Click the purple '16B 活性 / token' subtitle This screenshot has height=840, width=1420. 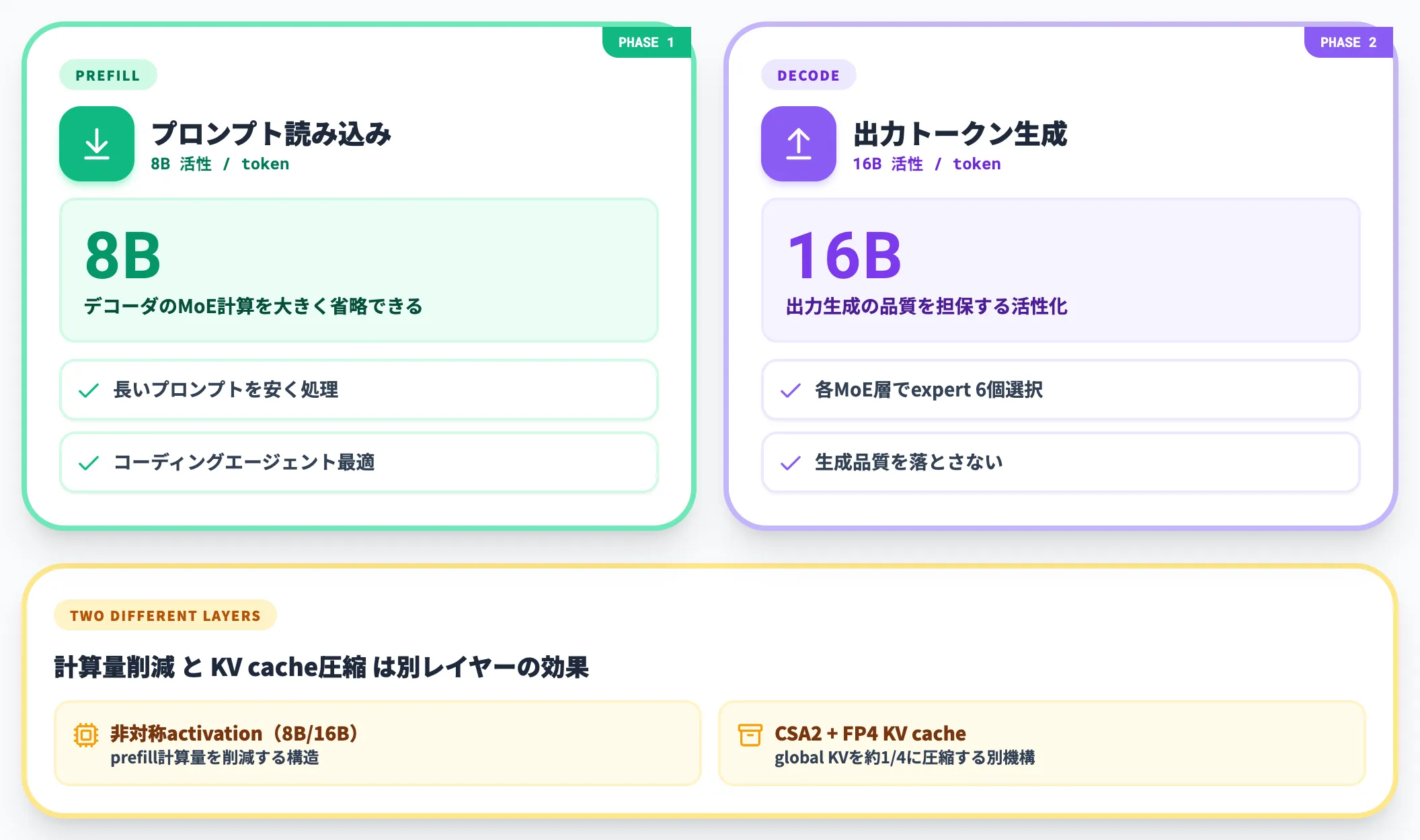point(926,164)
